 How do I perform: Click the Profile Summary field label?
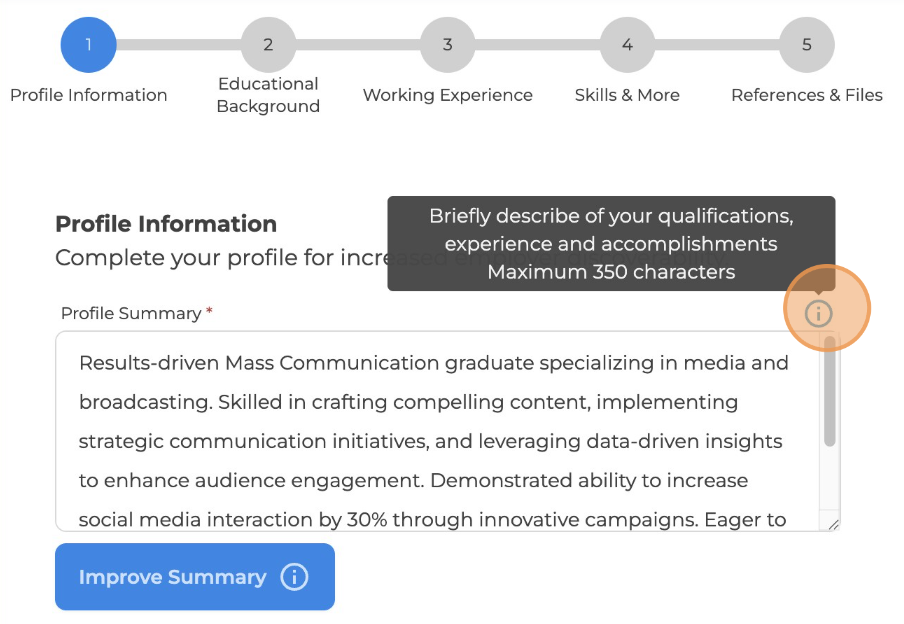(131, 313)
